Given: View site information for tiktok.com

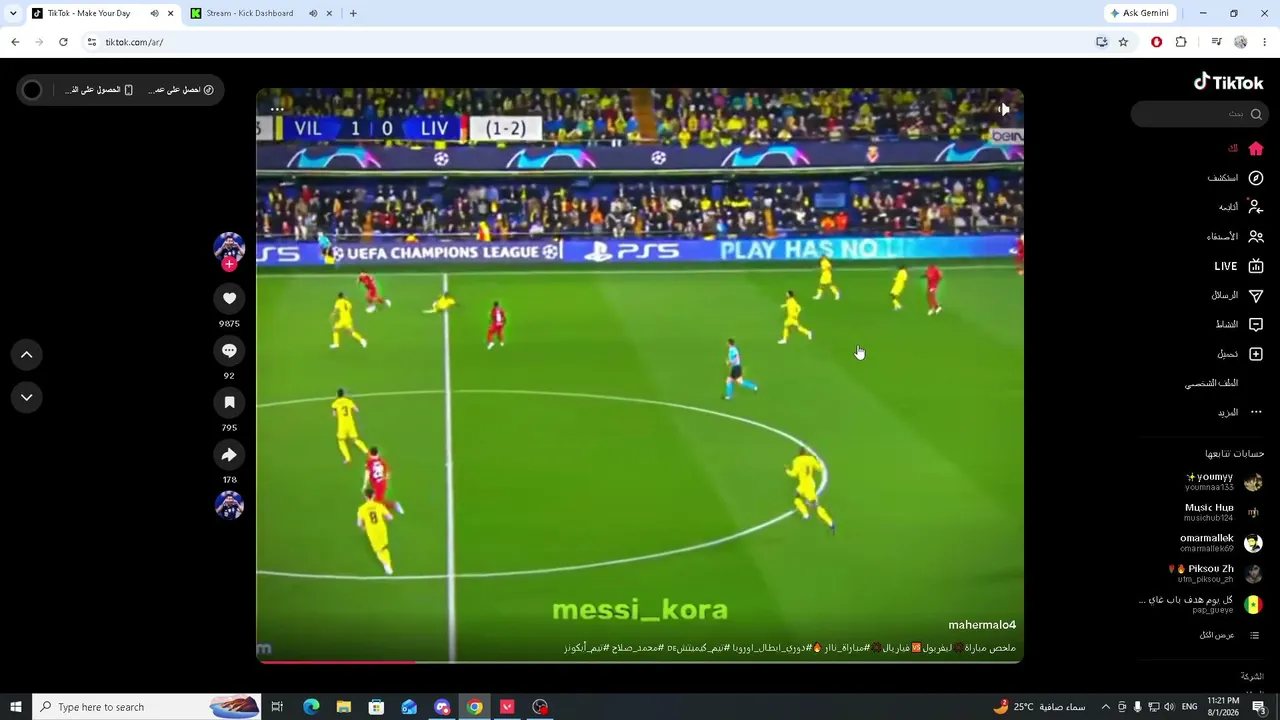Looking at the screenshot, I should (91, 42).
